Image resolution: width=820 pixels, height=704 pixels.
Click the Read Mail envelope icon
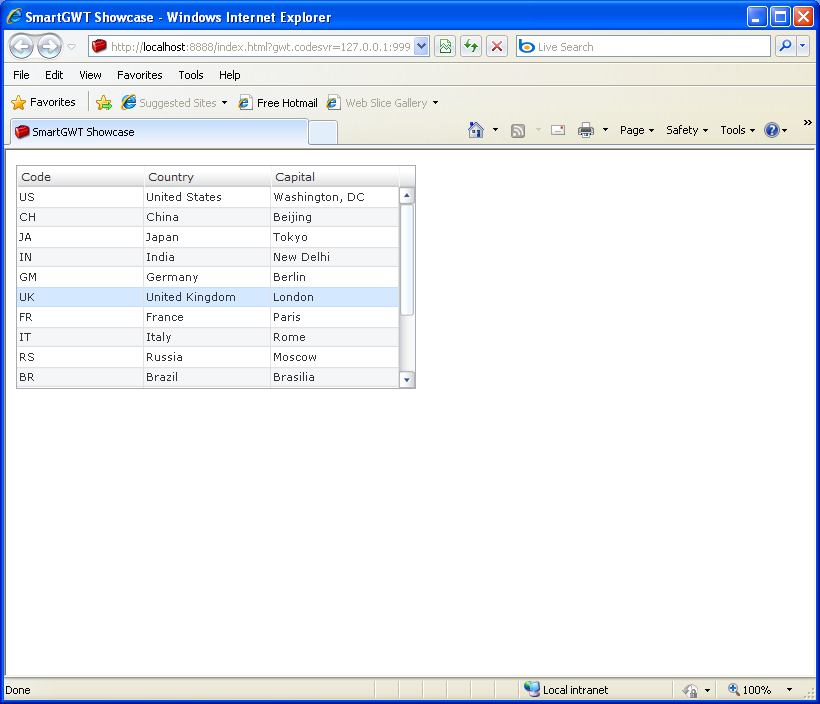click(558, 130)
